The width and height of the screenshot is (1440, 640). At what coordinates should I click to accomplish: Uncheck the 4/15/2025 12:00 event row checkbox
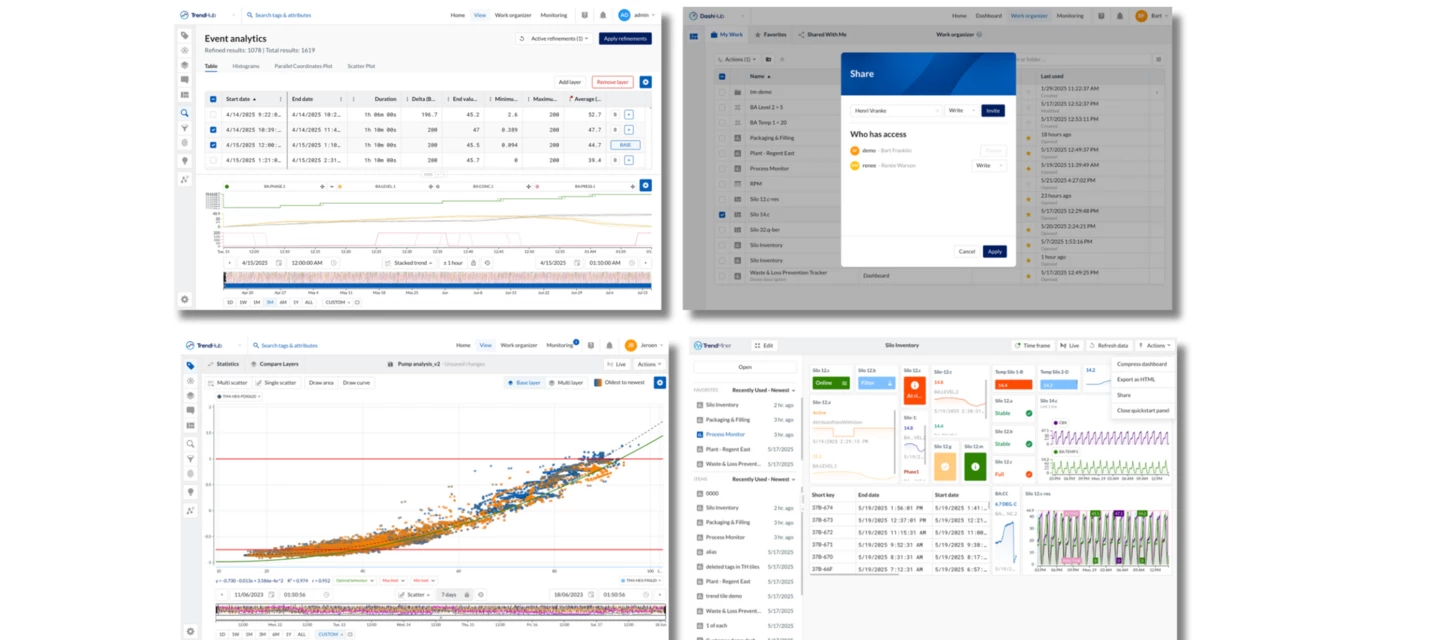click(x=213, y=145)
